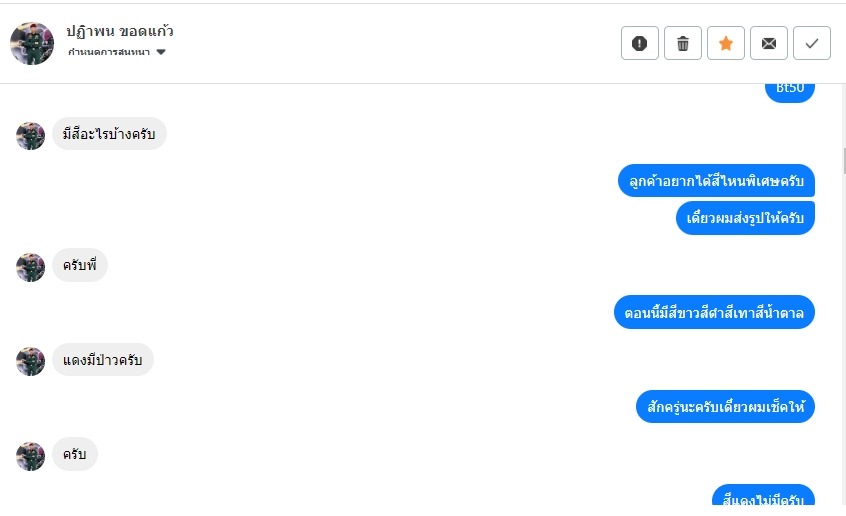Mark the conversation as spam with the exclamation icon

pyautogui.click(x=640, y=43)
